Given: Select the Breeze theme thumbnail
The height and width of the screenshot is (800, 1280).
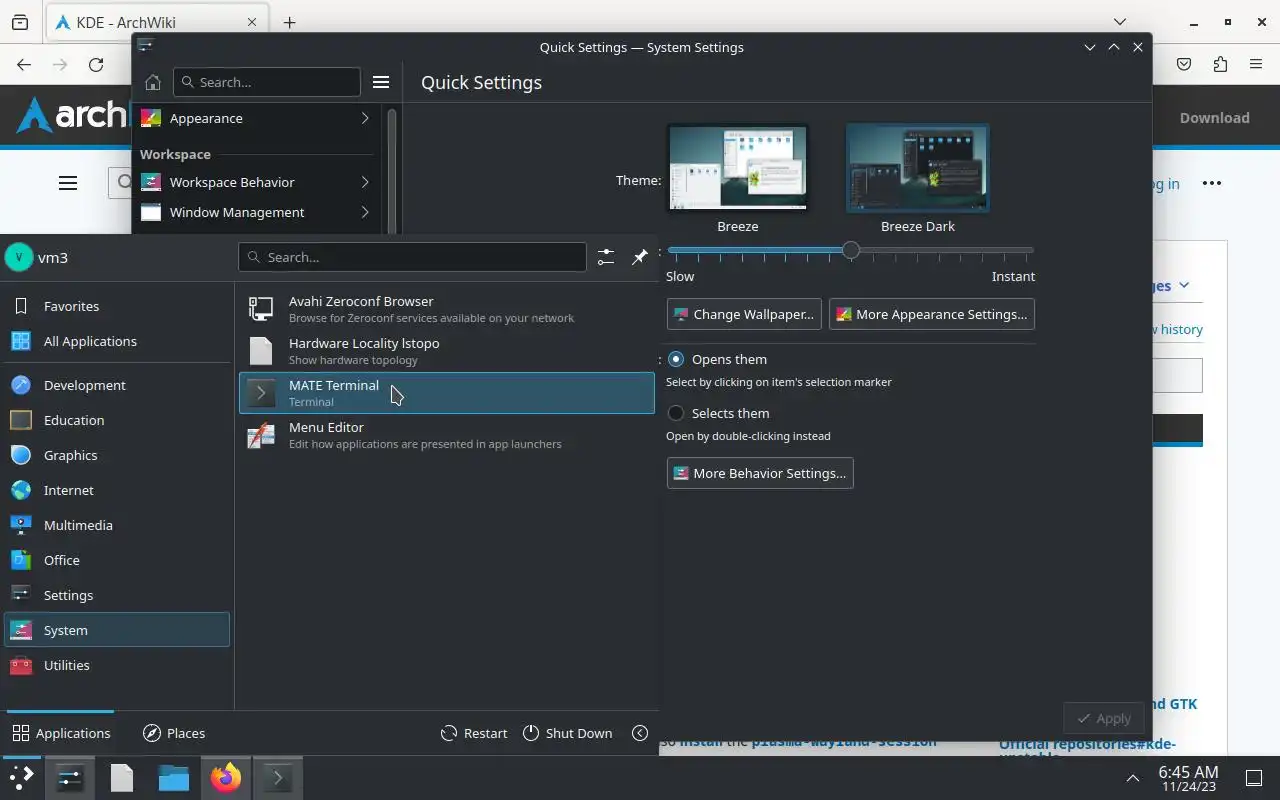Looking at the screenshot, I should [x=738, y=168].
